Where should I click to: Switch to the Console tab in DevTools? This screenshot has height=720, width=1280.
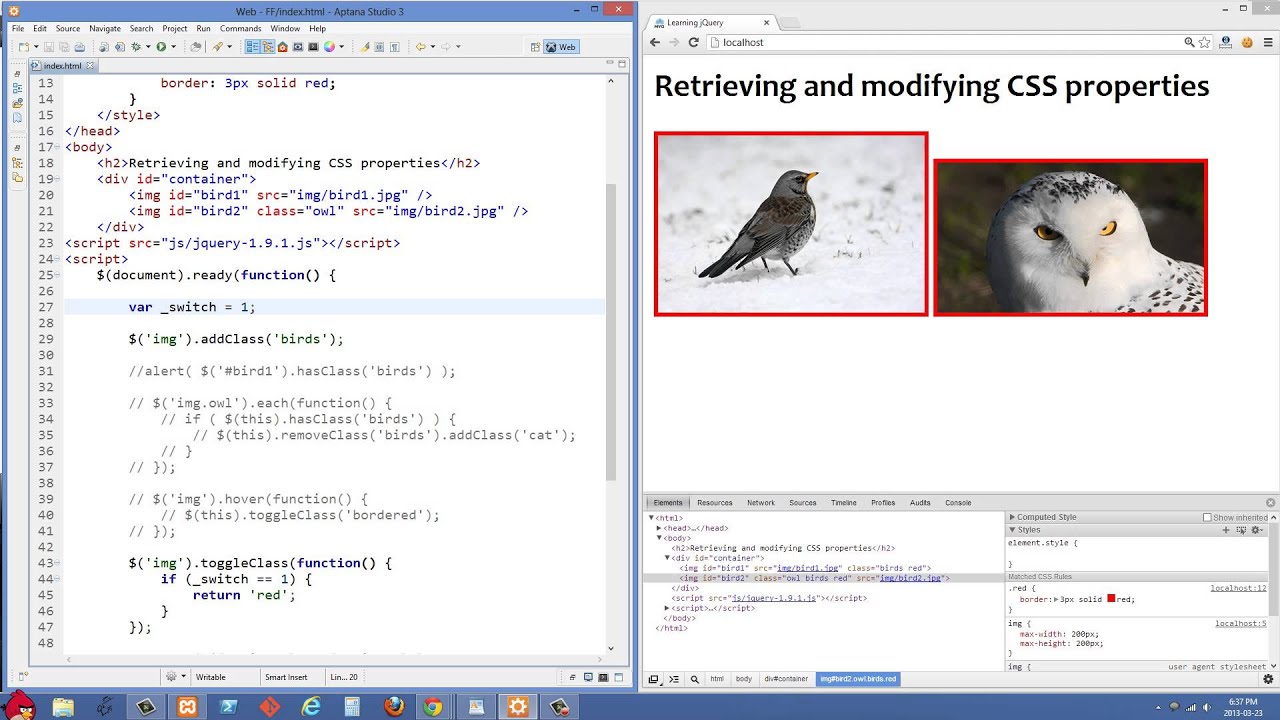point(958,503)
